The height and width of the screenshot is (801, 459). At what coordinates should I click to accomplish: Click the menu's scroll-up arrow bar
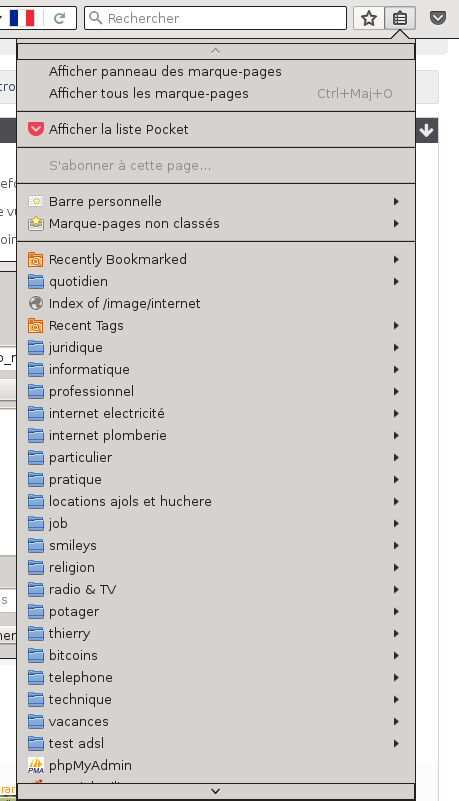point(216,51)
